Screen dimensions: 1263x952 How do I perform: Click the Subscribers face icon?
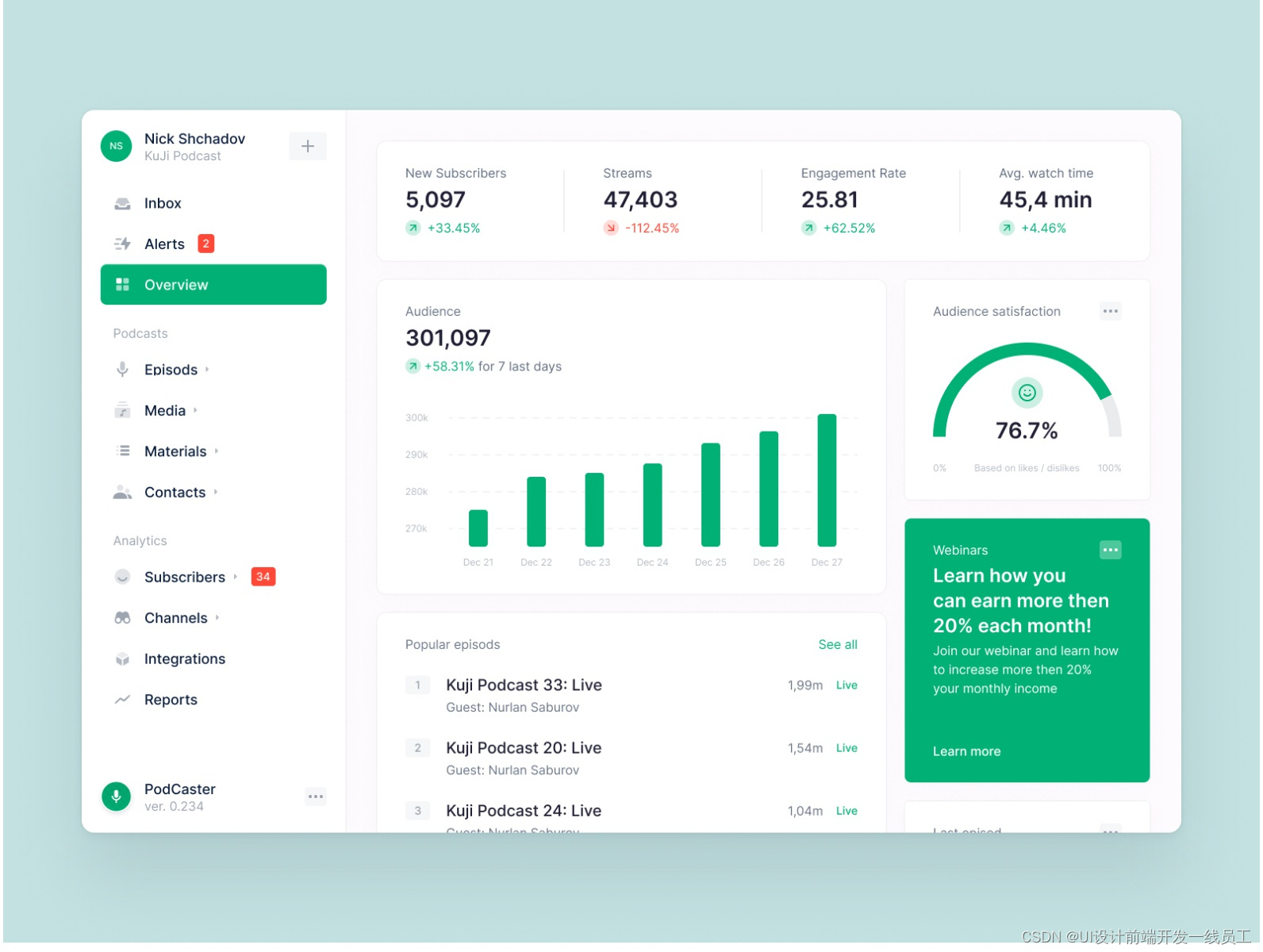(122, 577)
